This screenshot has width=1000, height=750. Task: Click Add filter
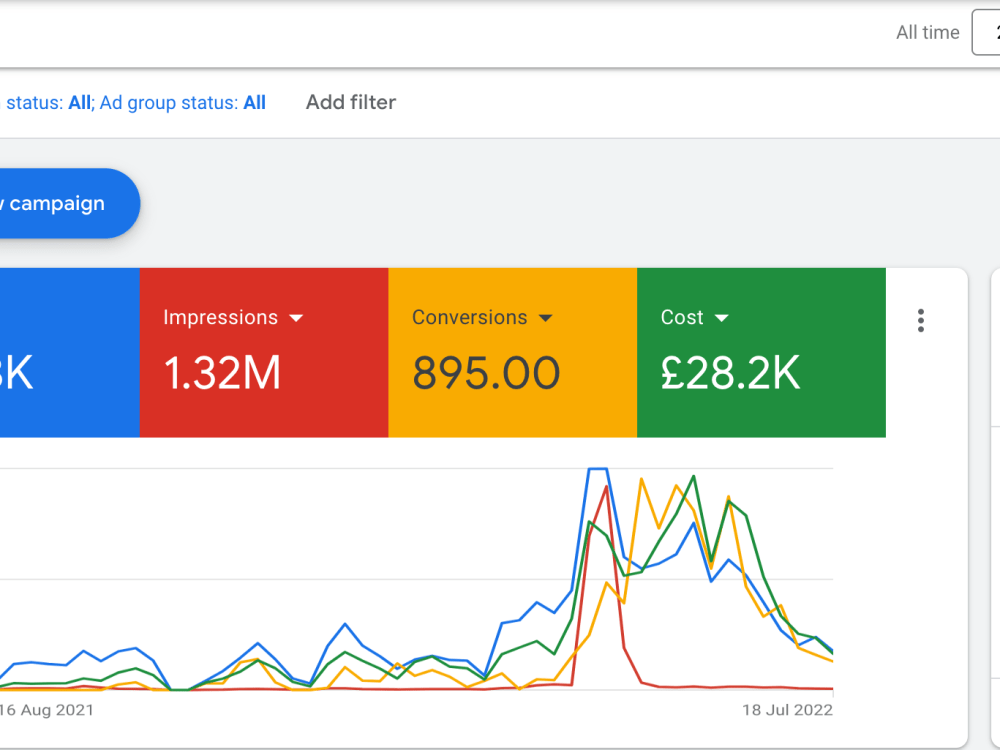[351, 102]
